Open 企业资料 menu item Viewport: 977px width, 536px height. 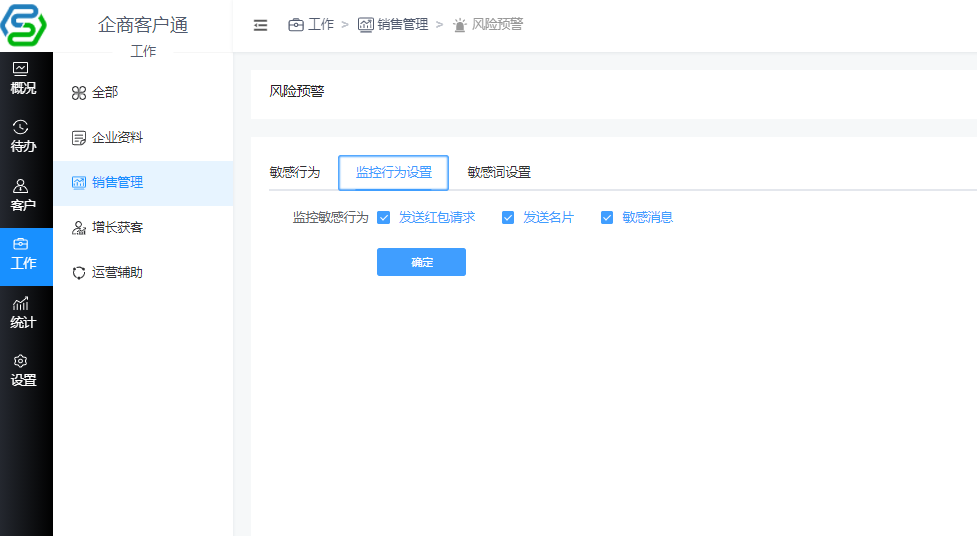click(x=143, y=138)
